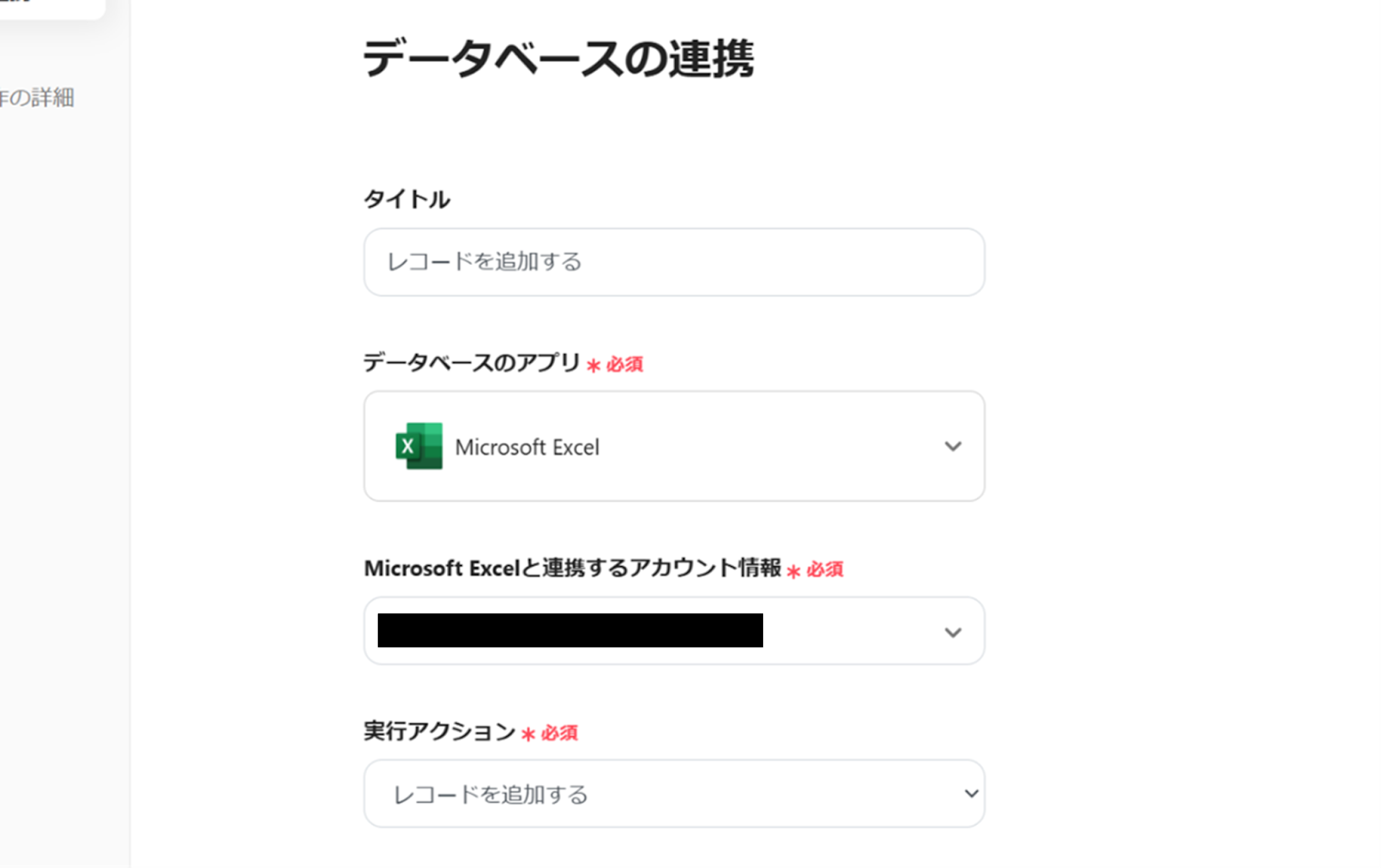This screenshot has height=868, width=1381.
Task: Click 必須 marker beside データベースのアプリ
Action: click(x=624, y=365)
